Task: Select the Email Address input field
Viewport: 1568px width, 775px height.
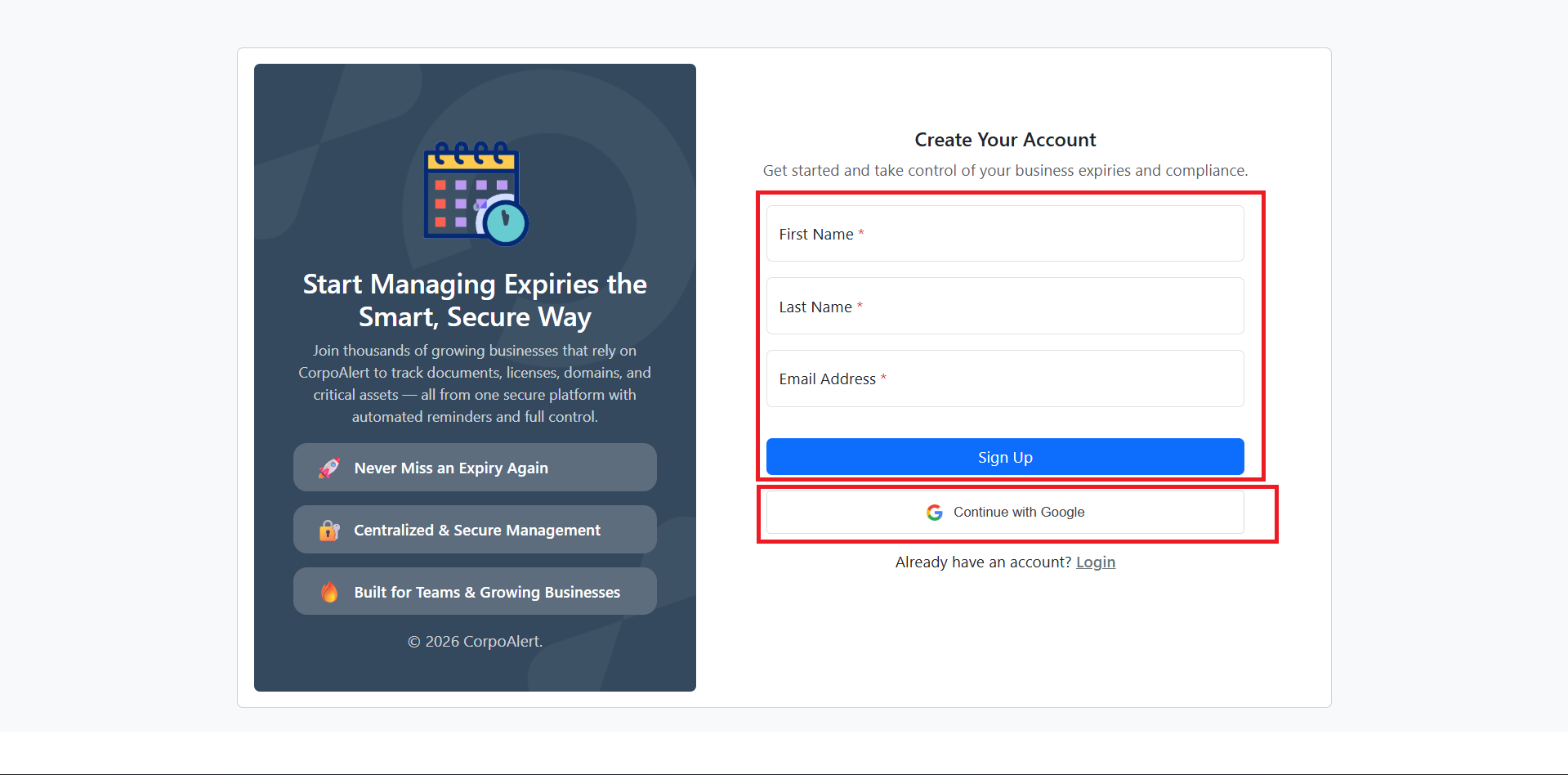Action: coord(1004,379)
